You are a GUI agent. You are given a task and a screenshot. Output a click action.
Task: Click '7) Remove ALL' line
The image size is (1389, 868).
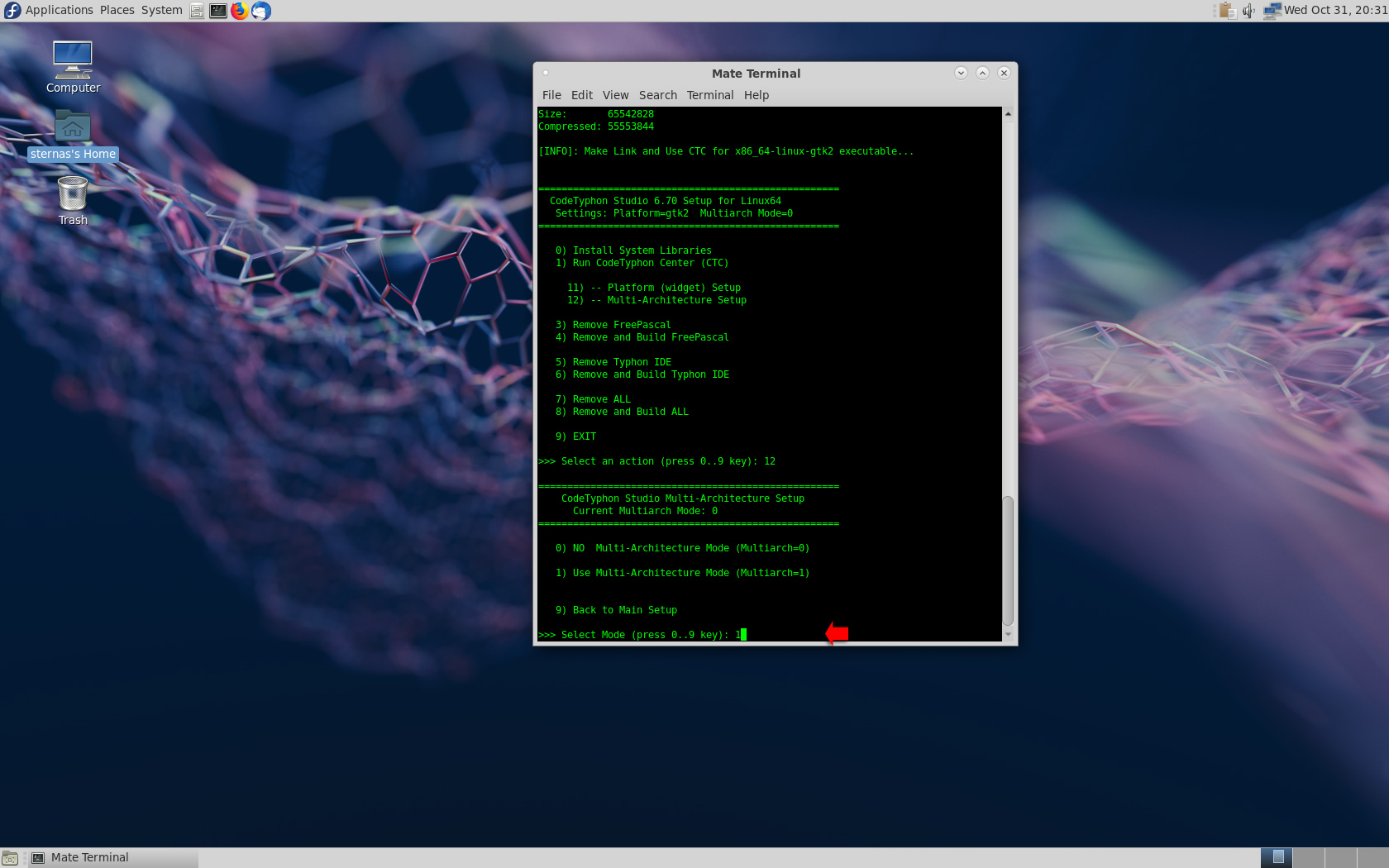[593, 399]
